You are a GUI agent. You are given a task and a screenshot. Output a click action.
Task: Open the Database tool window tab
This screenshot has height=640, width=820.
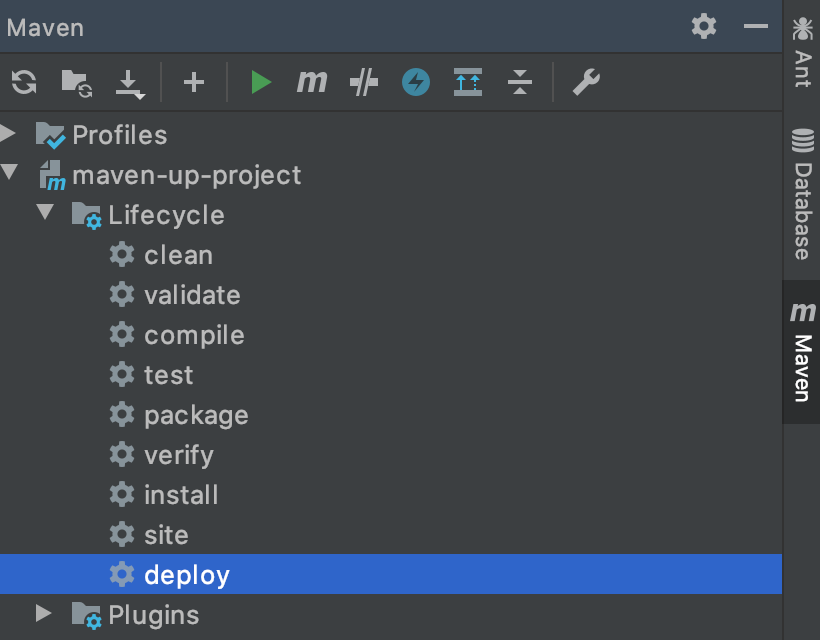click(802, 194)
